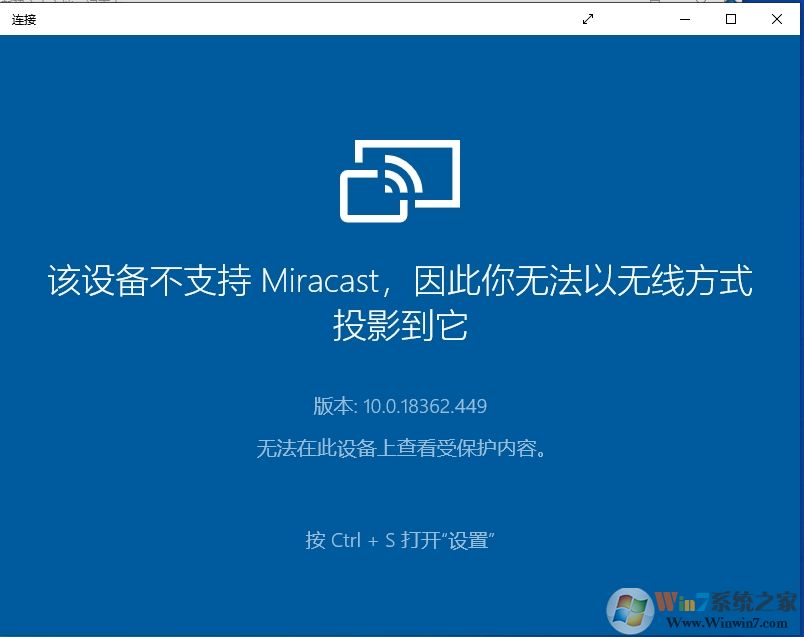This screenshot has width=804, height=637.
Task: Click the enter fullscreen arrows icon
Action: point(588,19)
